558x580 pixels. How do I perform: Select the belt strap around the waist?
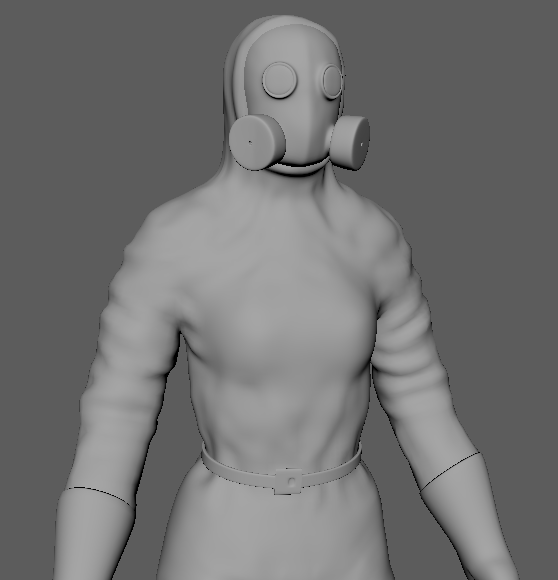pyautogui.click(x=281, y=468)
